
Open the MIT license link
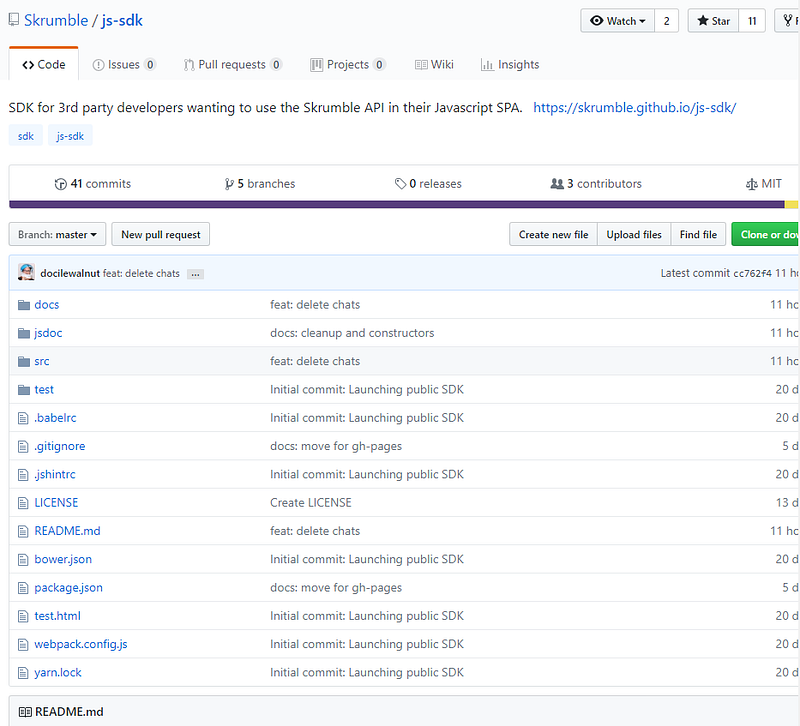(x=764, y=184)
